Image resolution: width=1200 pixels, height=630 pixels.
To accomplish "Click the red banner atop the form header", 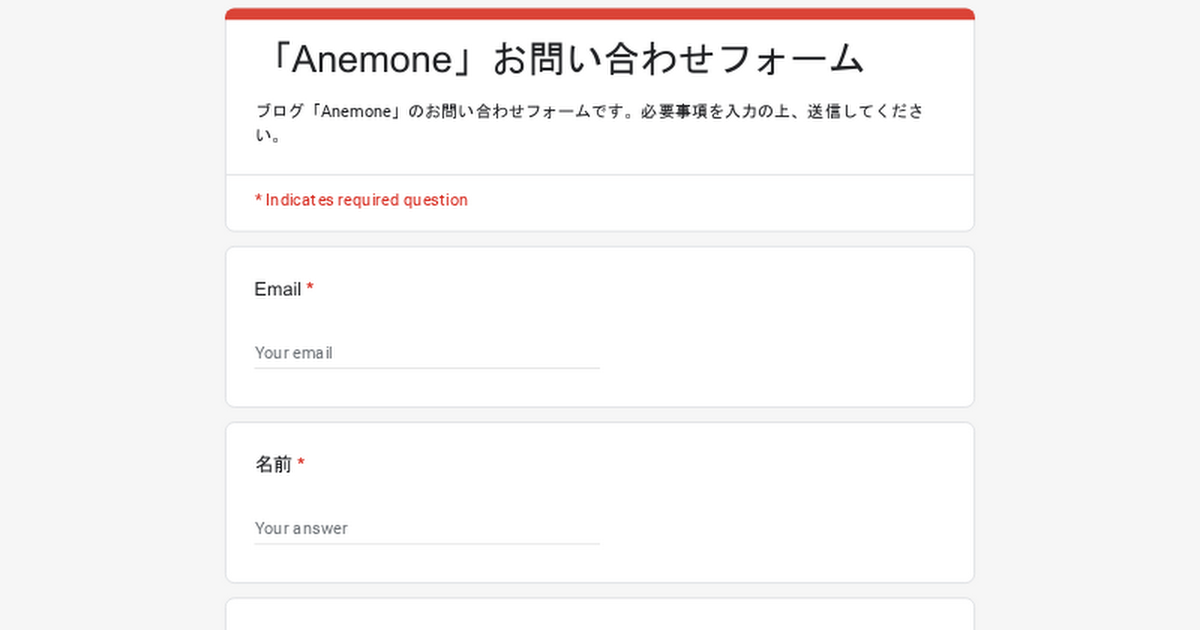I will coord(600,14).
